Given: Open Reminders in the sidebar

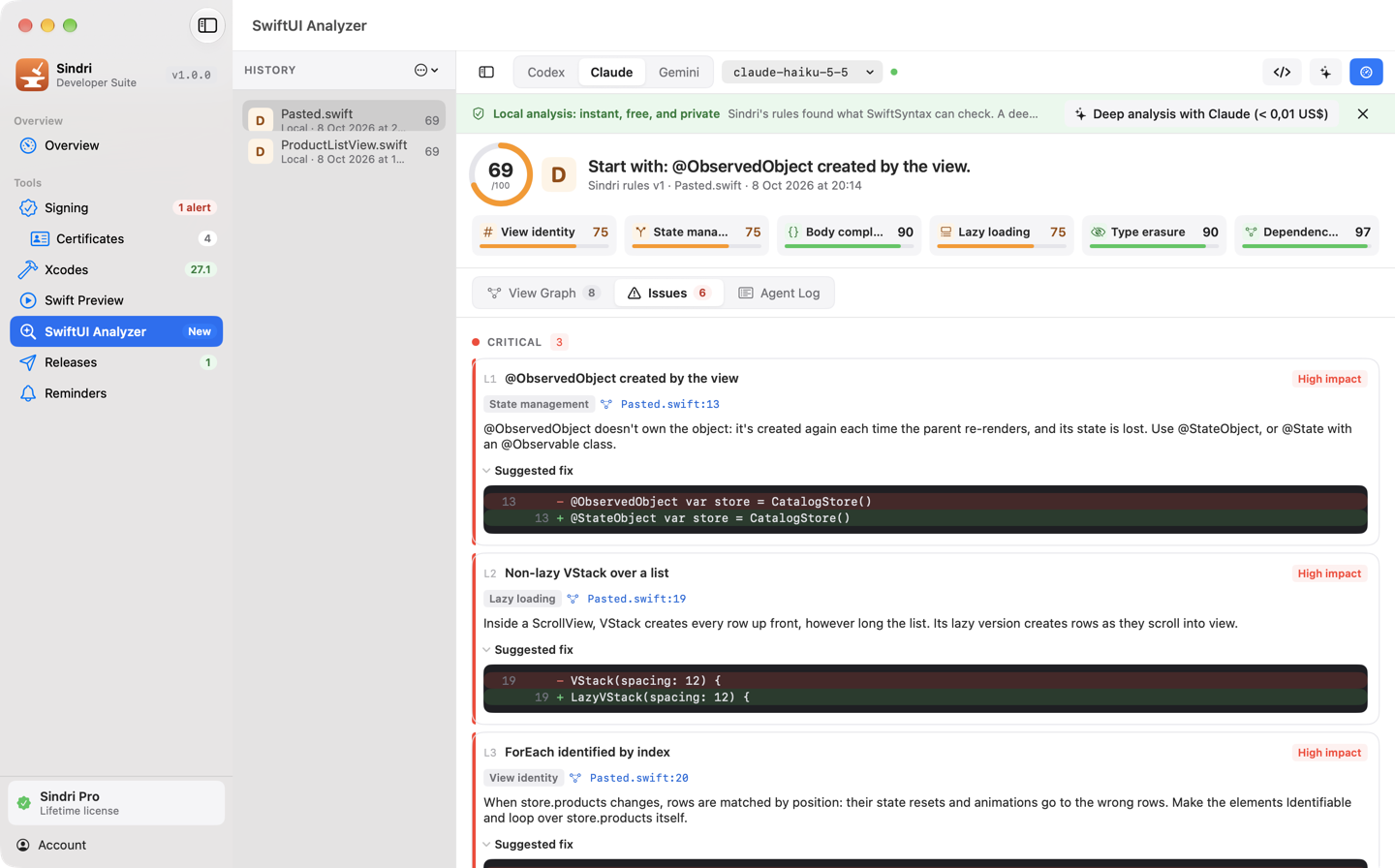Looking at the screenshot, I should 116,393.
